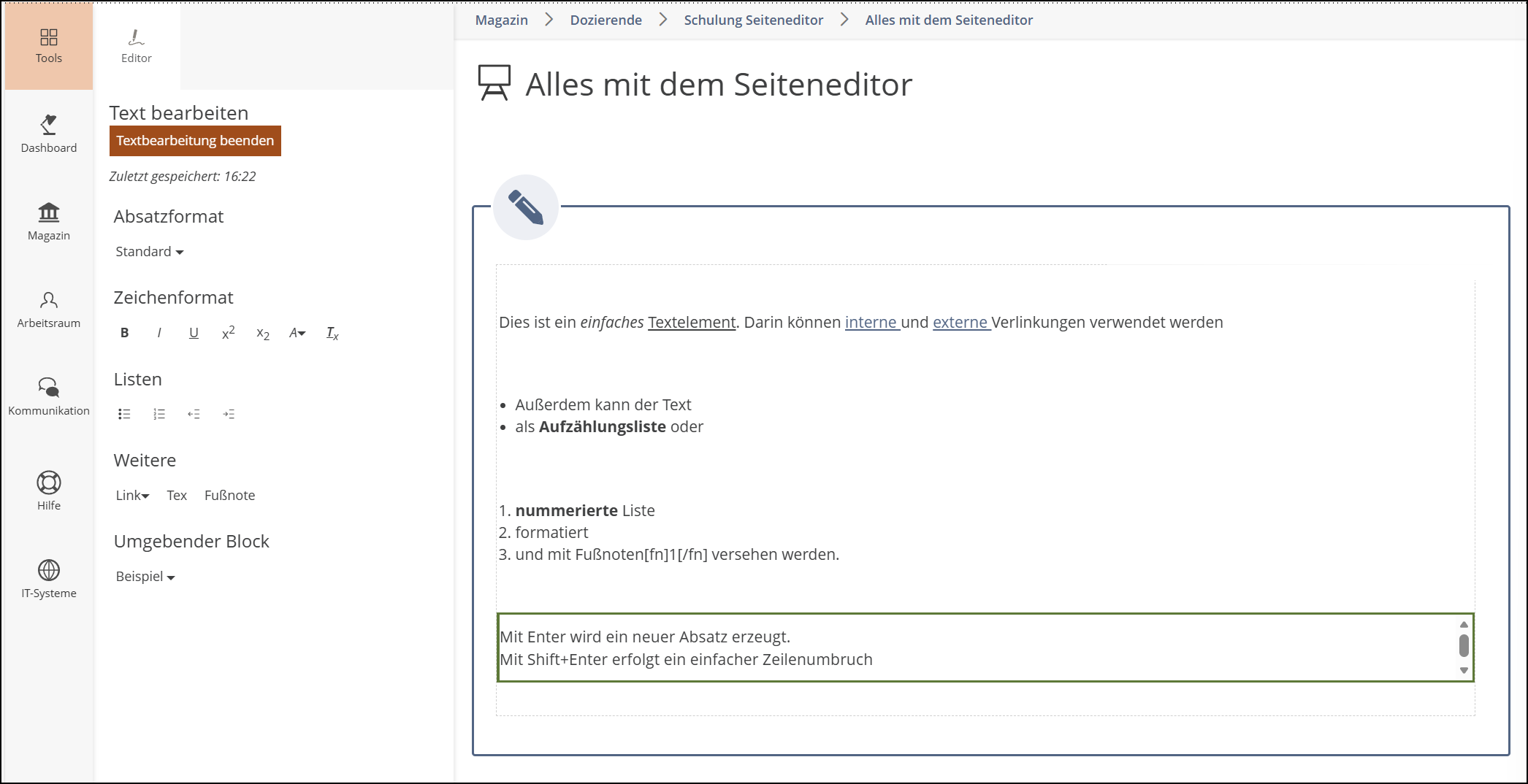Open the Standard paragraph format dropdown

[x=149, y=252]
